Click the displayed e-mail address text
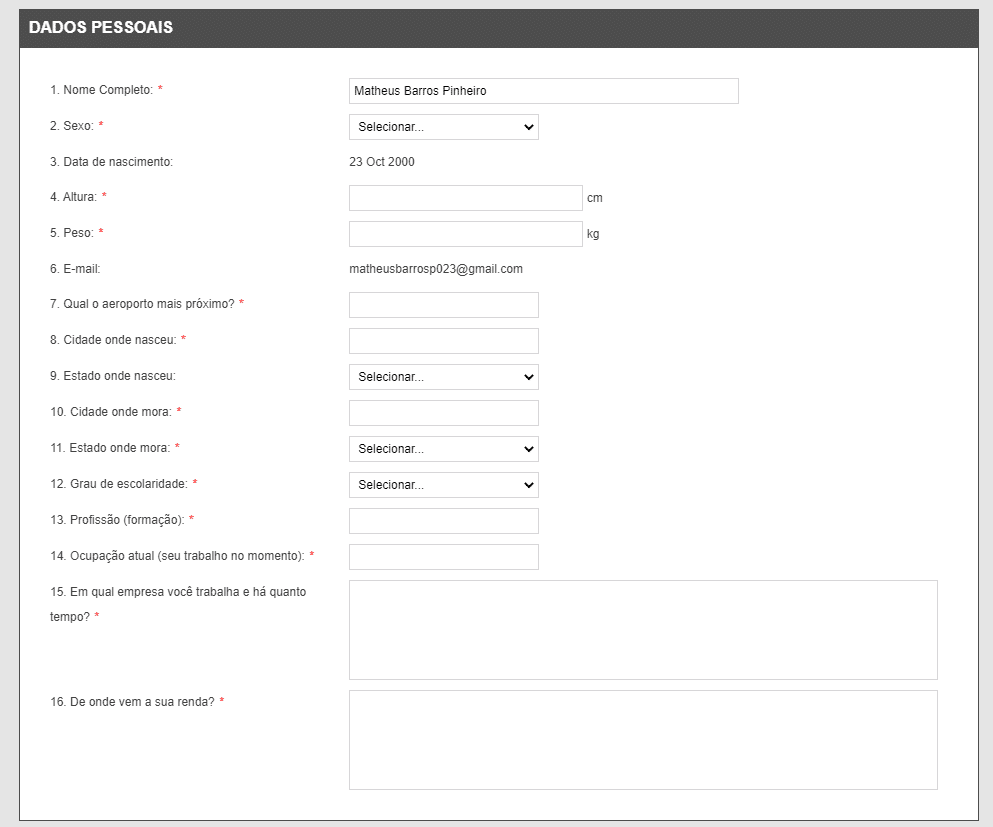The height and width of the screenshot is (827, 993). (436, 268)
